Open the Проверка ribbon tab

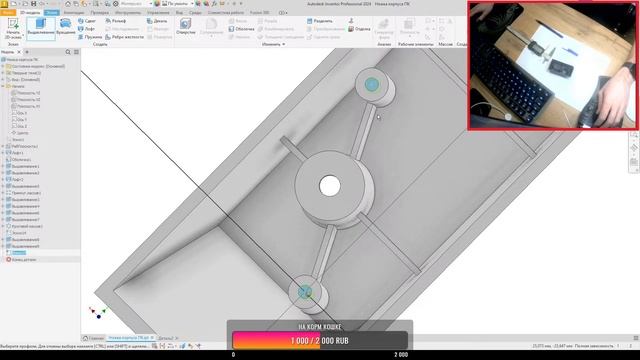pyautogui.click(x=100, y=13)
